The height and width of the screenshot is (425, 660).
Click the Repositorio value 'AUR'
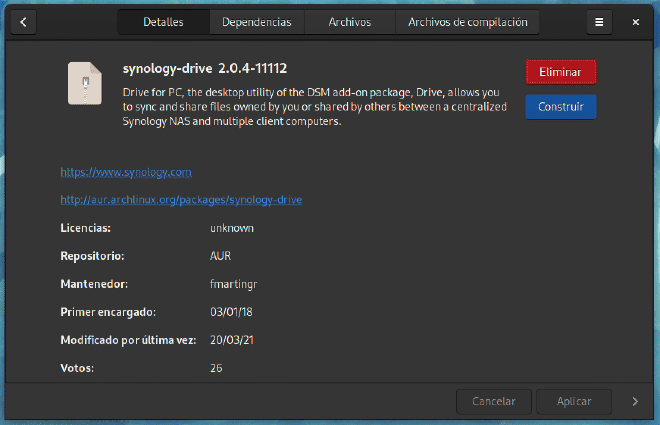(x=221, y=256)
